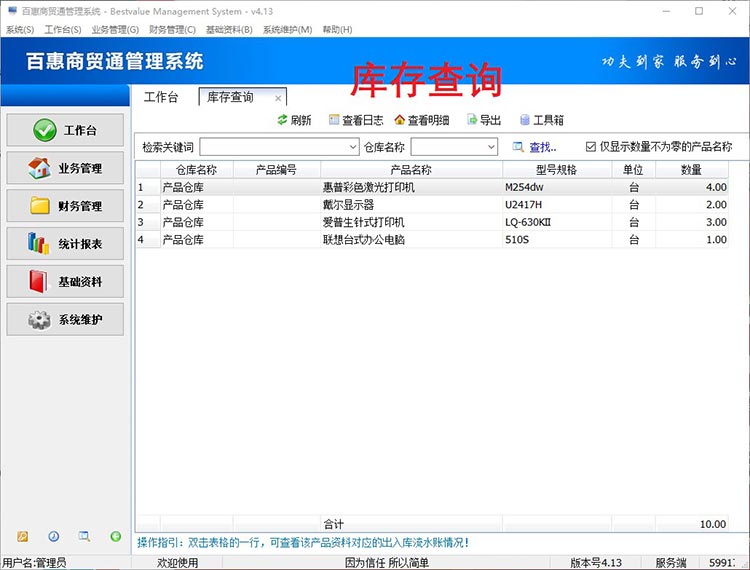Viewport: 750px width, 570px height.
Task: Open 财务管理 in the sidebar
Action: tap(66, 206)
